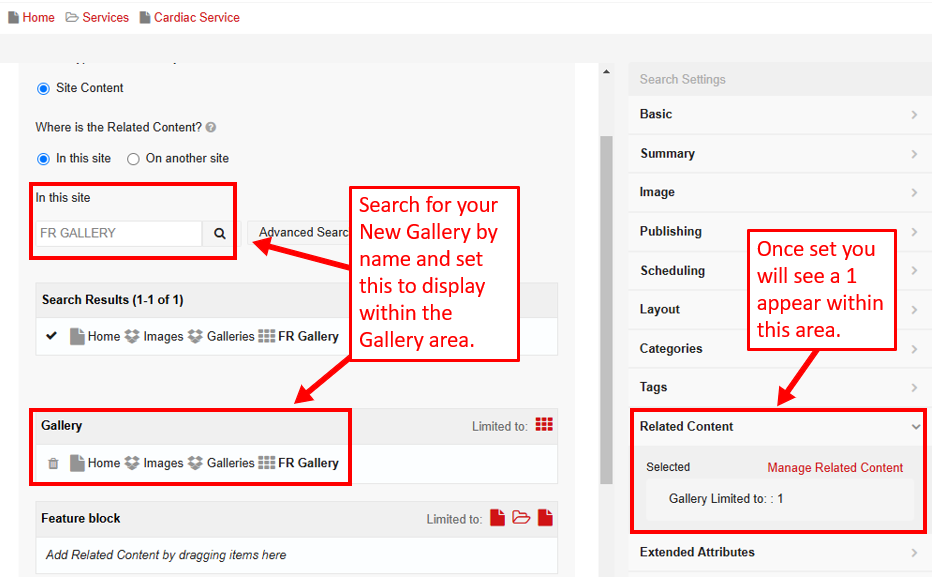Click the Galleries dropbox icon in search results
Viewport: 934px width, 584px height.
195,336
